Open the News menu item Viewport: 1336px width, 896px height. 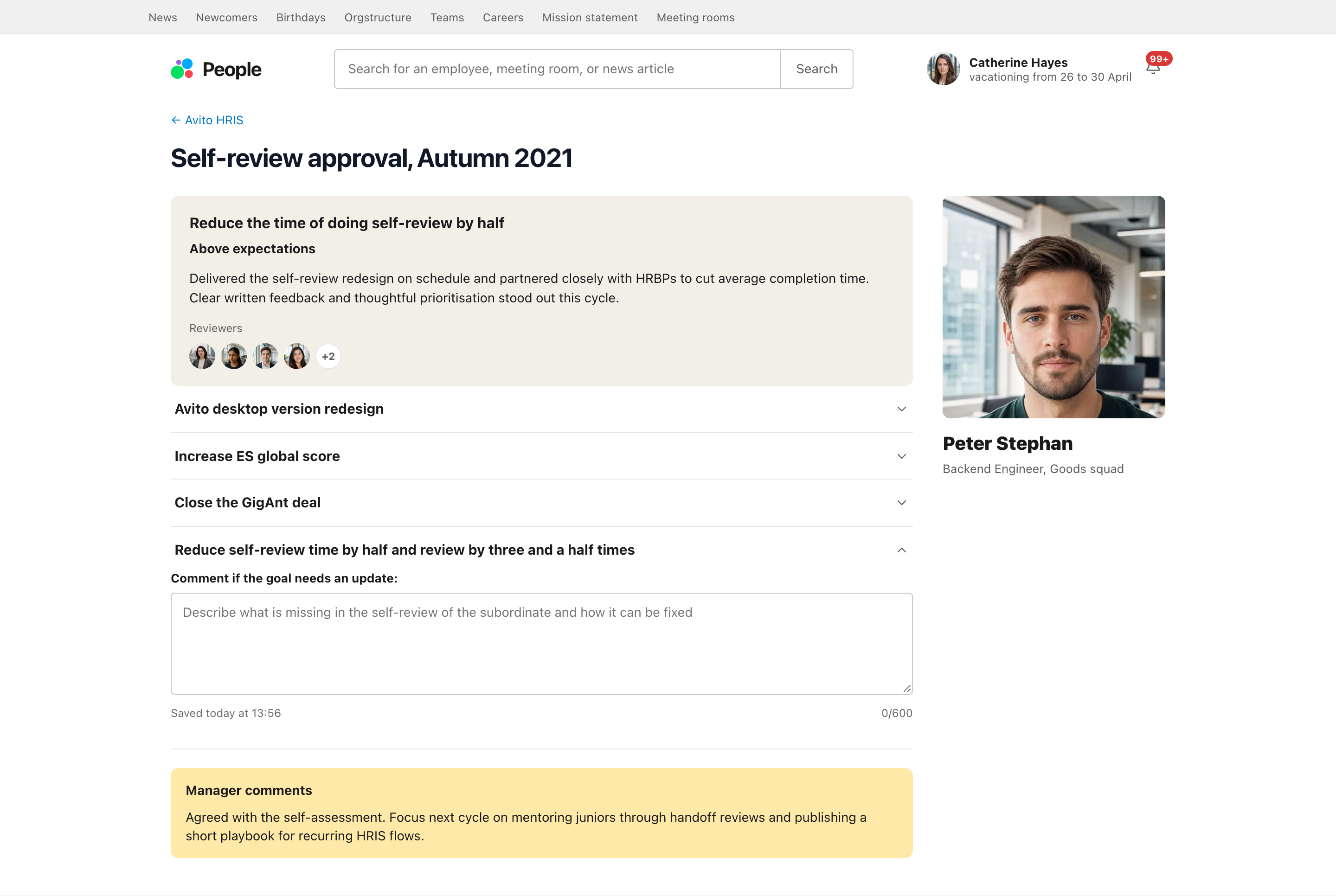click(x=163, y=18)
